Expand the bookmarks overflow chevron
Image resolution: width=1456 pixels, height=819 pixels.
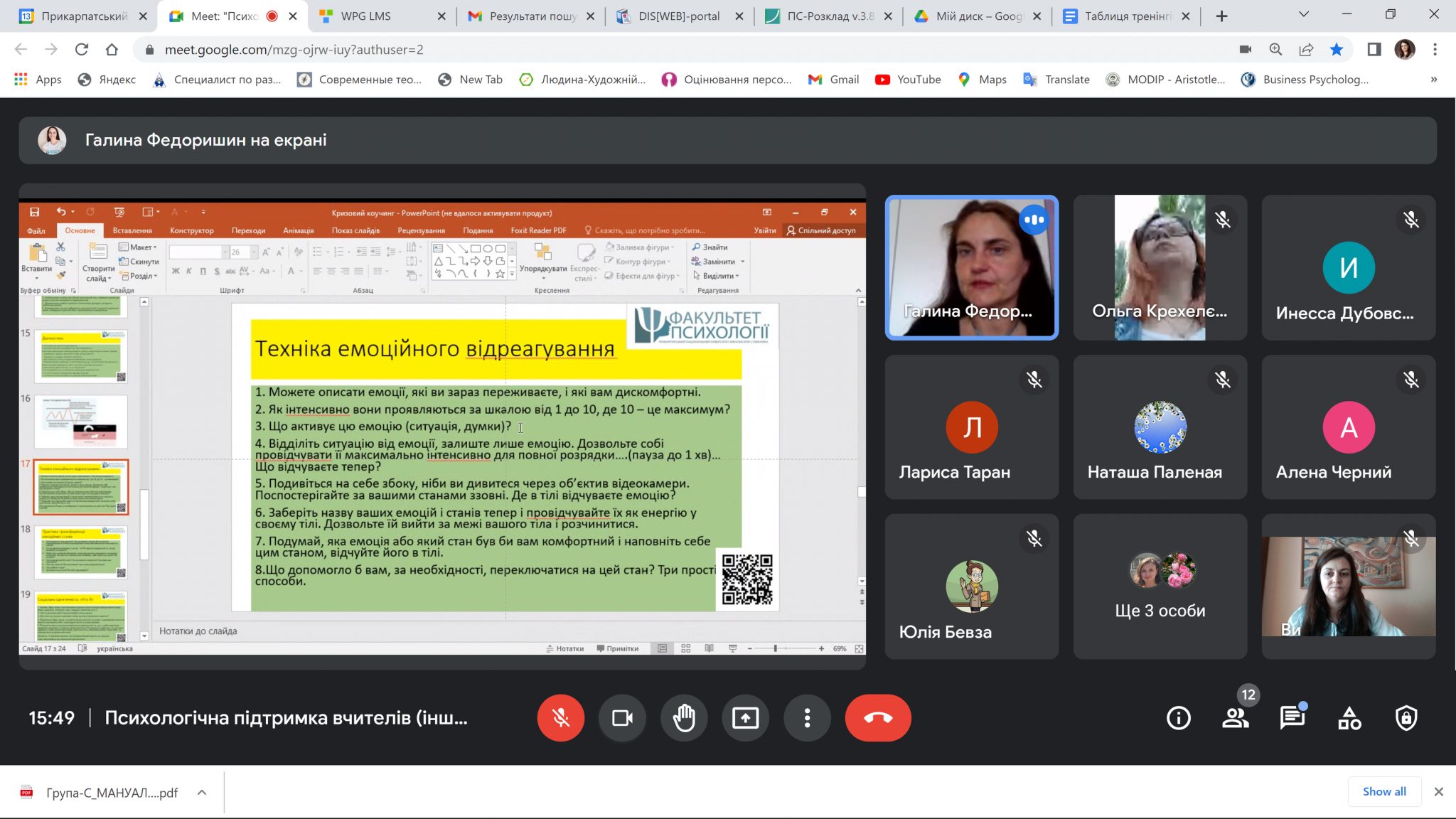click(x=1433, y=80)
